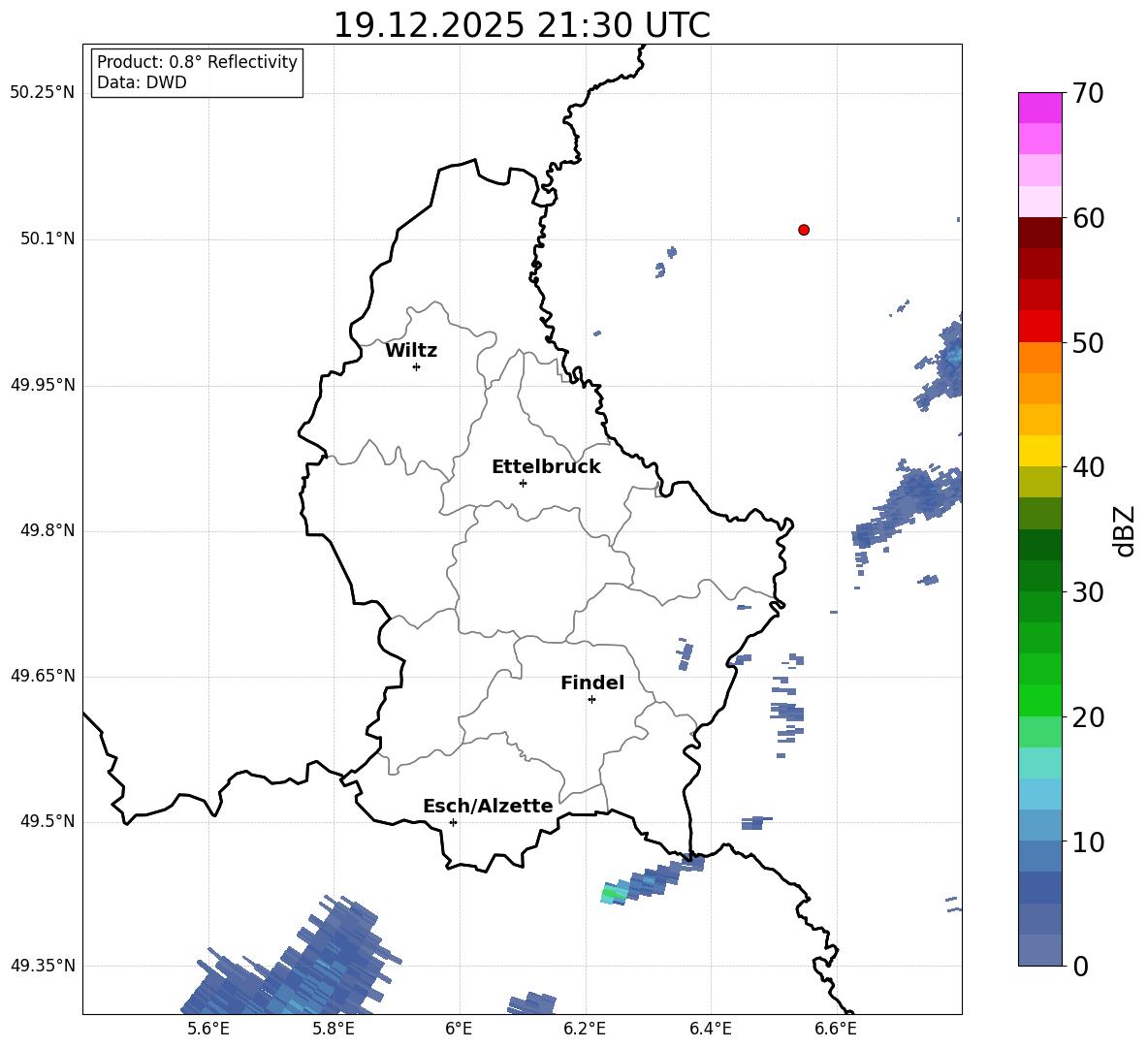1148x1048 pixels.
Task: Click the Esch/Alzette station marker cross
Action: [x=453, y=822]
